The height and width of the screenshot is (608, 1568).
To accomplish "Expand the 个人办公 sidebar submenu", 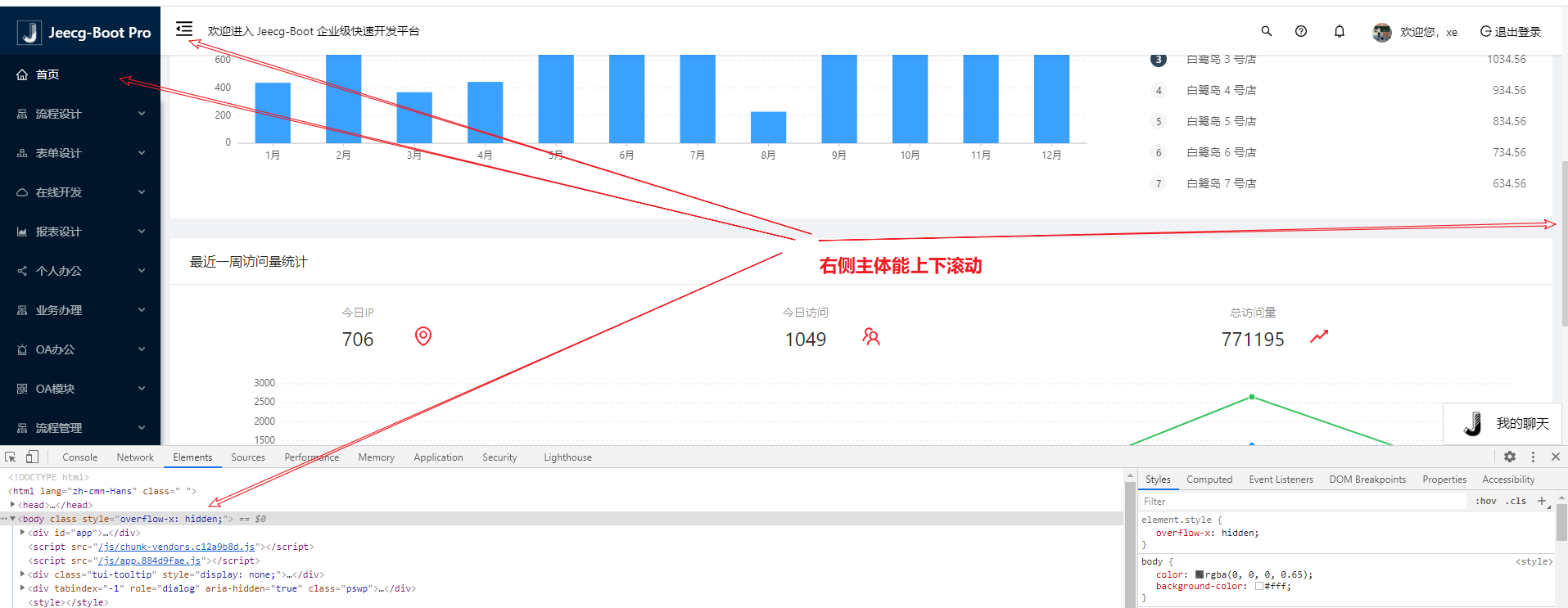I will tap(80, 271).
